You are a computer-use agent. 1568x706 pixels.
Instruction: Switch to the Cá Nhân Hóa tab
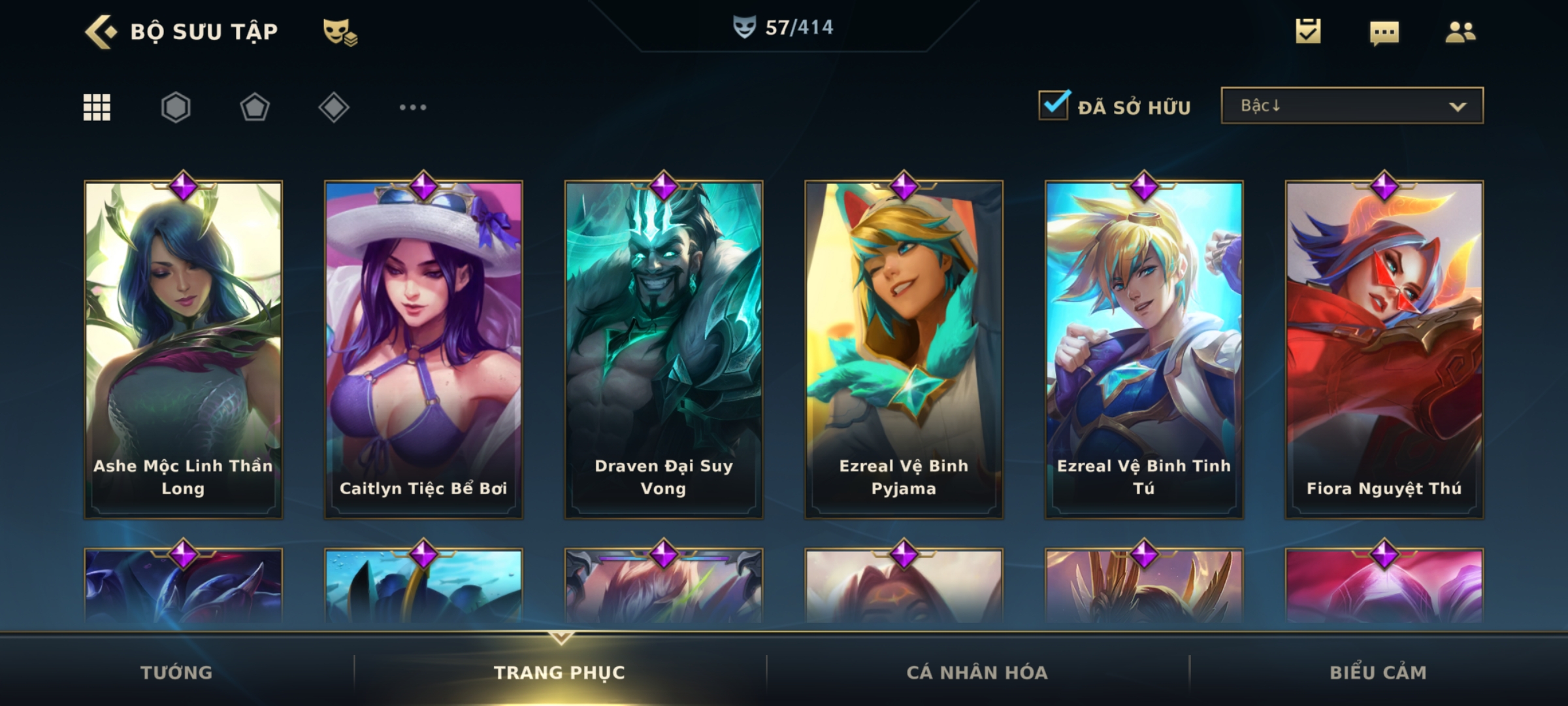pos(977,672)
